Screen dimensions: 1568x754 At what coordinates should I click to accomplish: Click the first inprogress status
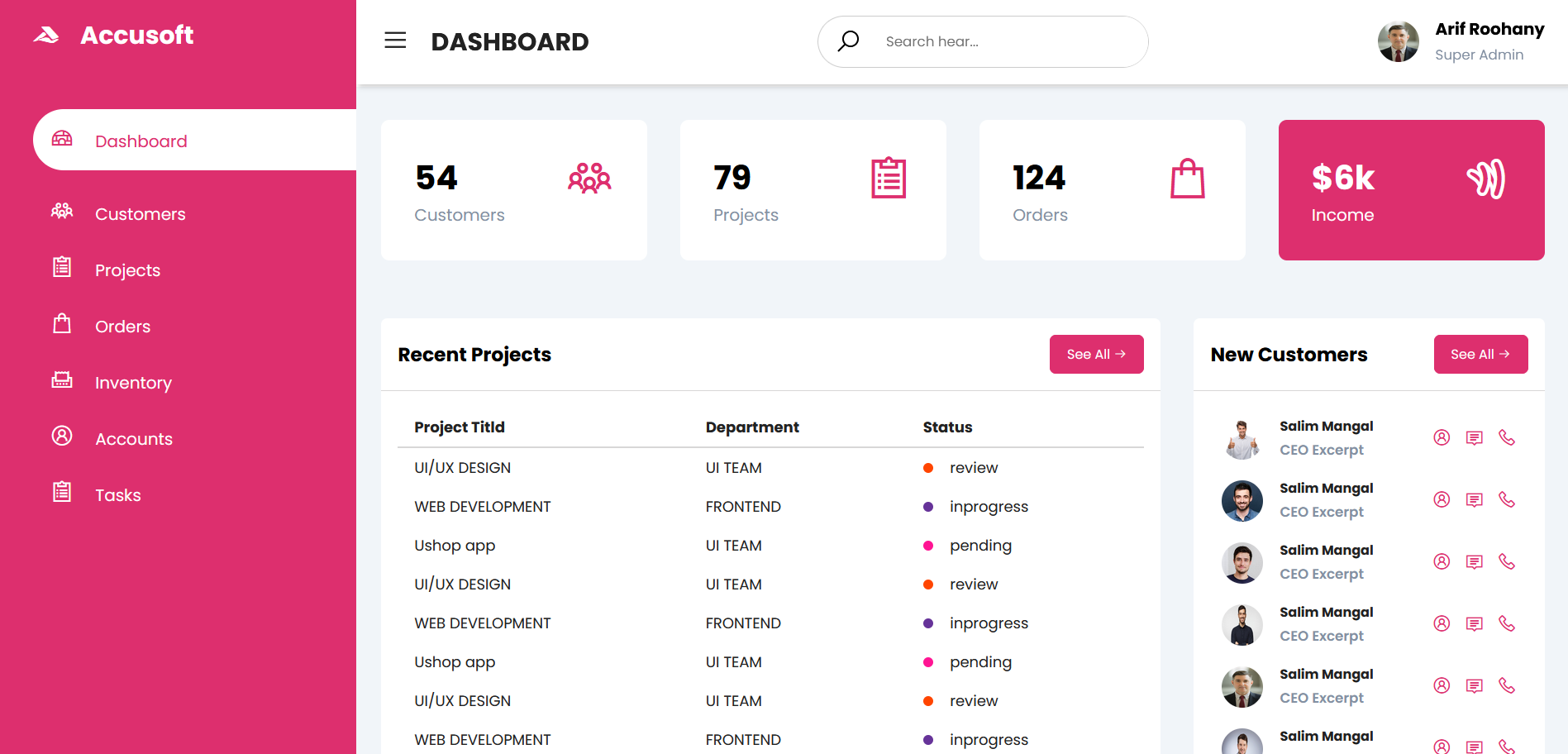[x=989, y=507]
